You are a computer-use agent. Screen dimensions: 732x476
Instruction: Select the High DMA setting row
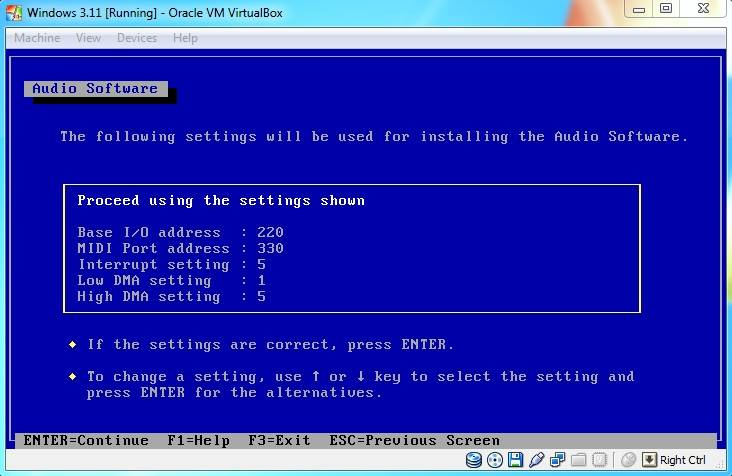click(171, 297)
